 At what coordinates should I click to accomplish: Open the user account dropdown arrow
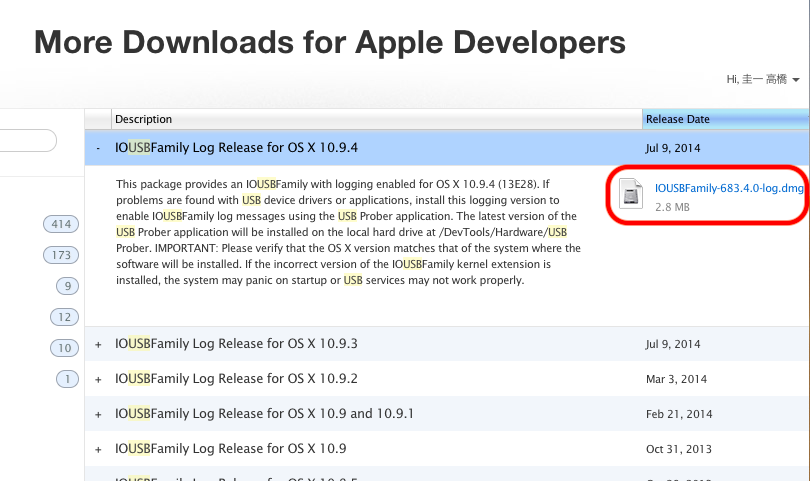[x=796, y=80]
